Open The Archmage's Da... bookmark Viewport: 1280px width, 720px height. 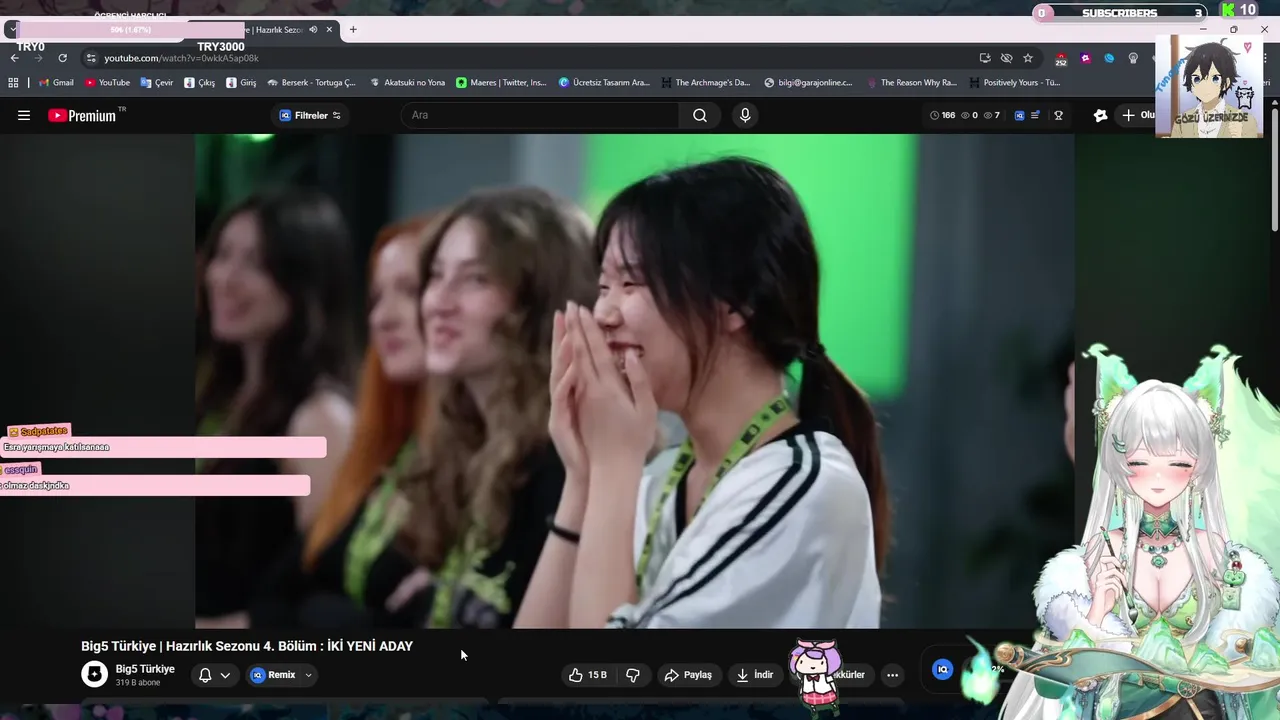pyautogui.click(x=705, y=83)
